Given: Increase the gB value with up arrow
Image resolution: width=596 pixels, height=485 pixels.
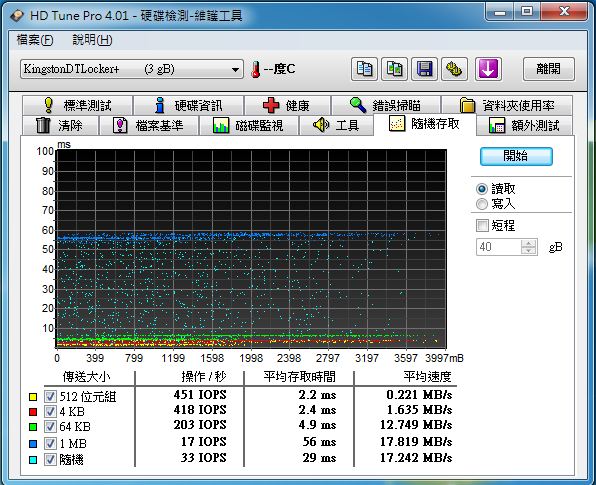Looking at the screenshot, I should coord(528,243).
